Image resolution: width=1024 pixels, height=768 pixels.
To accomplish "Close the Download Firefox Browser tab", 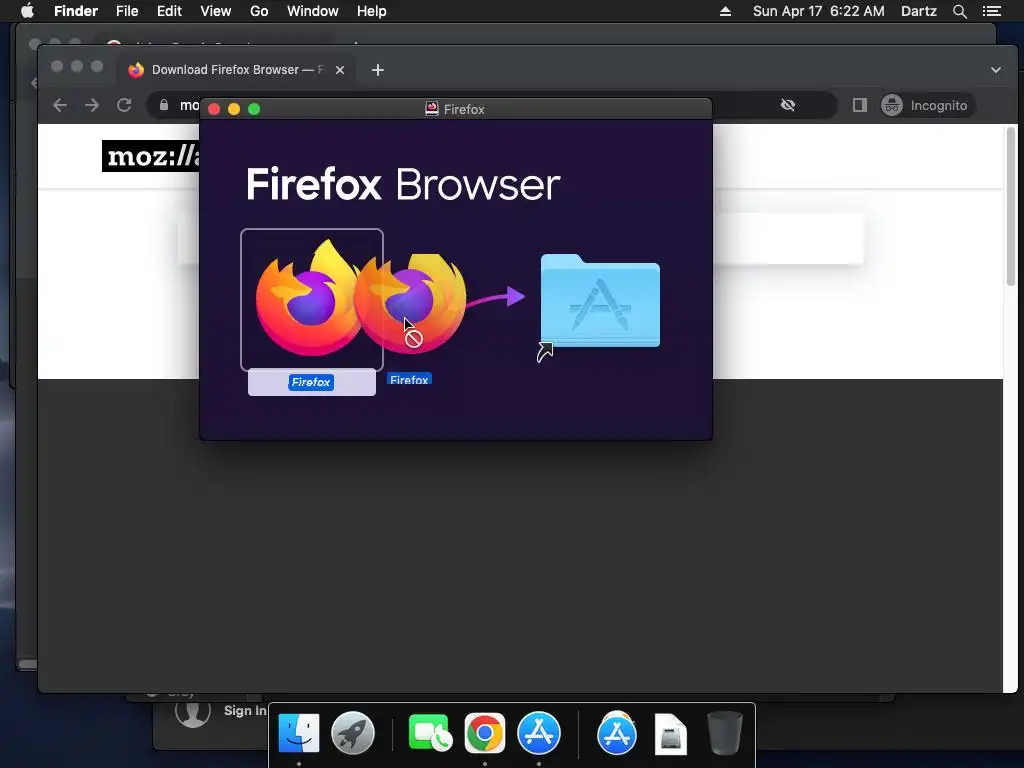I will 340,70.
